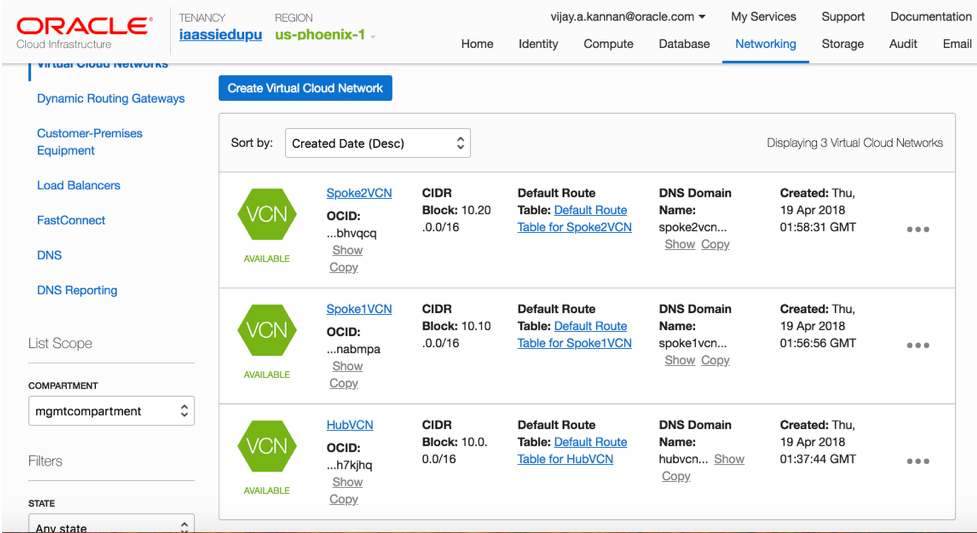Click My Services in top bar
This screenshot has width=977, height=533.
click(x=763, y=17)
